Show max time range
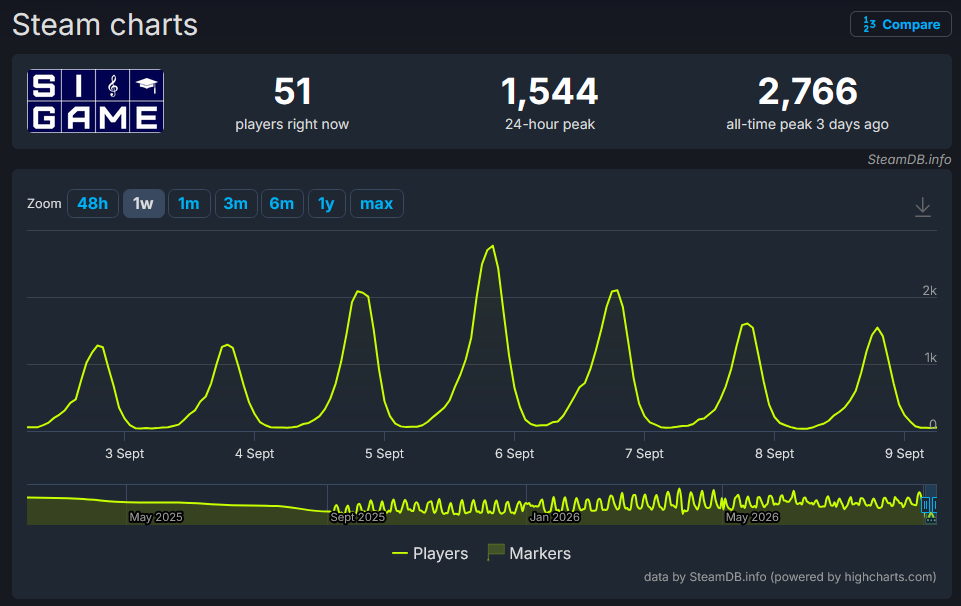961x606 pixels. tap(376, 203)
